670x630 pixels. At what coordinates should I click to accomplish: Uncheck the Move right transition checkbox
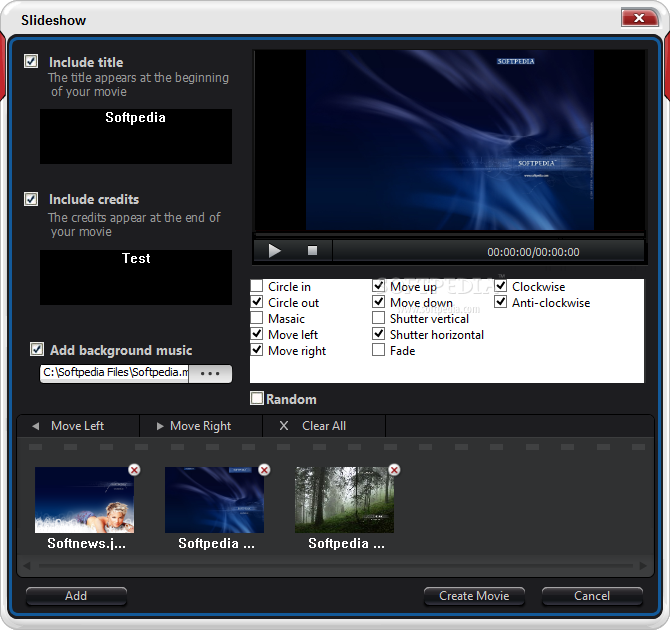click(257, 350)
